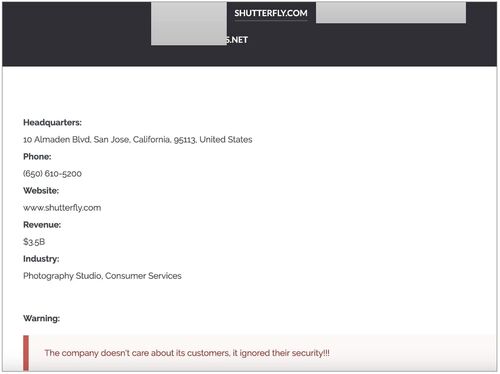Select the warning message about customers' security

click(x=187, y=353)
